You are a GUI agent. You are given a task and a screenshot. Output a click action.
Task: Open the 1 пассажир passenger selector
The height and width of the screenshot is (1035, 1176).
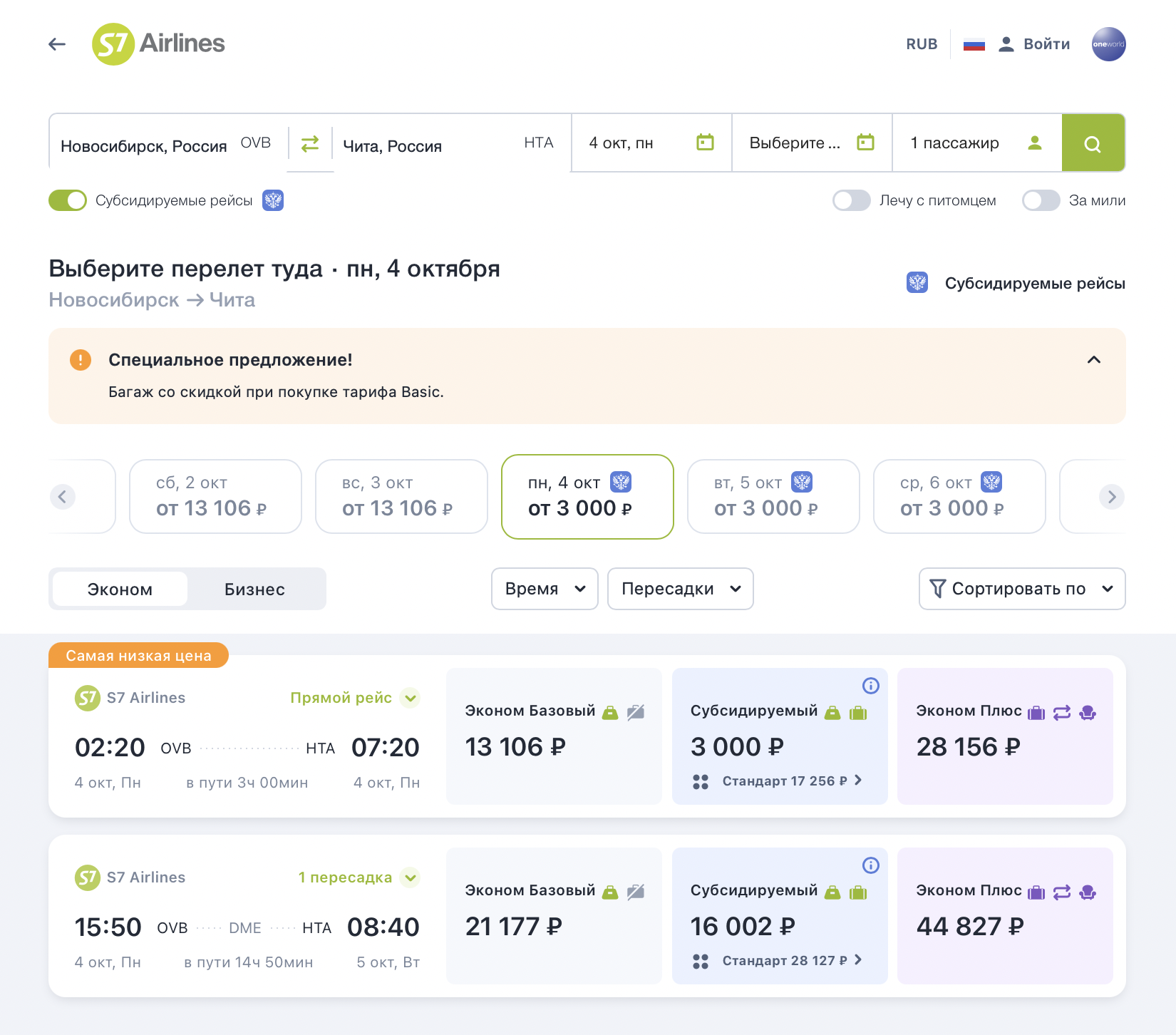pyautogui.click(x=977, y=143)
